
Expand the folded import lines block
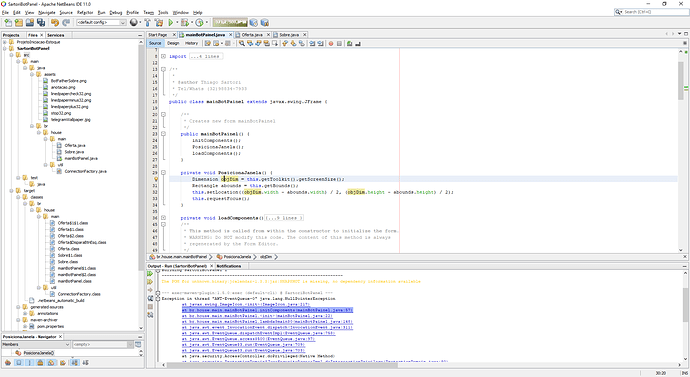(163, 56)
